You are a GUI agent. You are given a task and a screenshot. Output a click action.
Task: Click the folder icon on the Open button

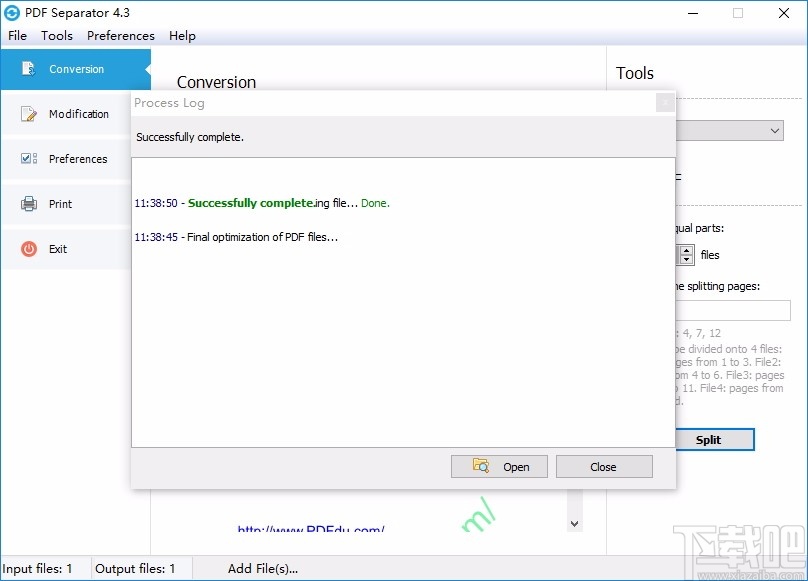480,466
